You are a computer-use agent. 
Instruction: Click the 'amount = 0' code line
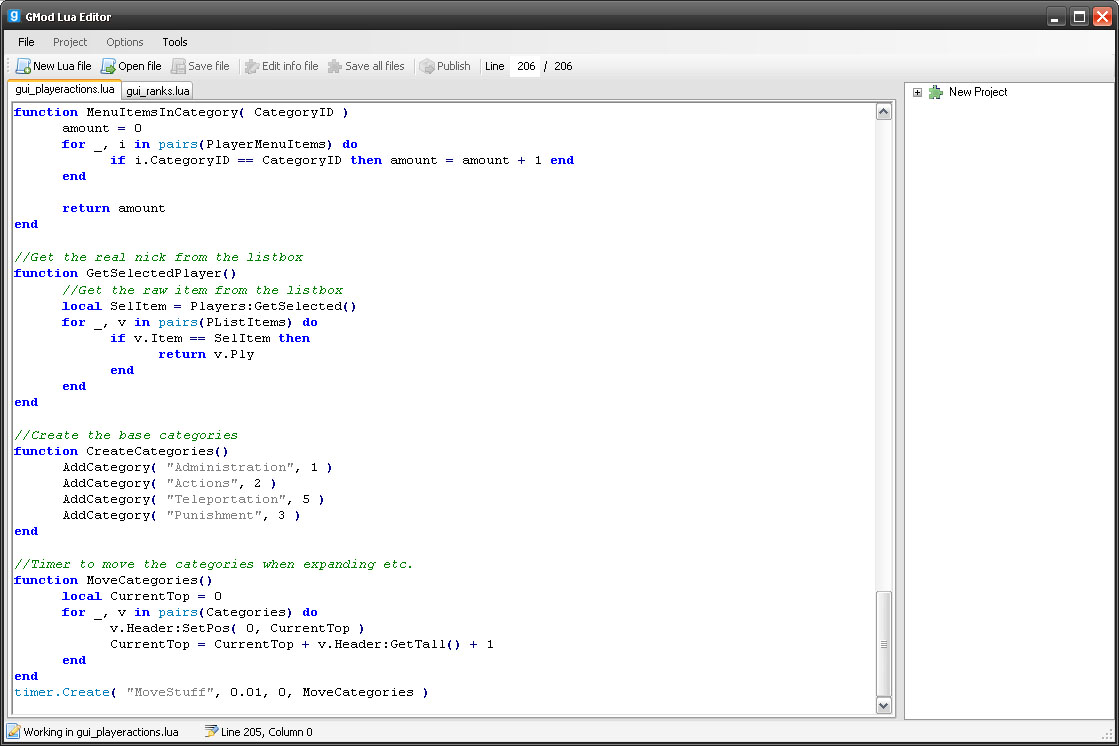pos(102,128)
